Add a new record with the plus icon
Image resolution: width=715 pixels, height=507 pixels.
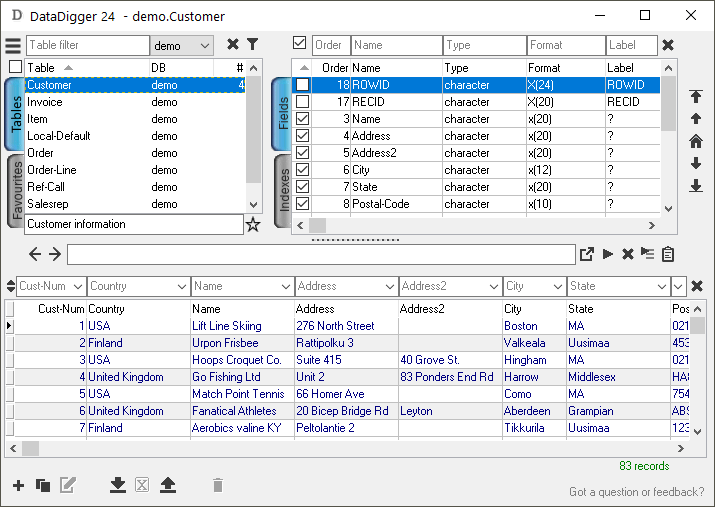18,485
